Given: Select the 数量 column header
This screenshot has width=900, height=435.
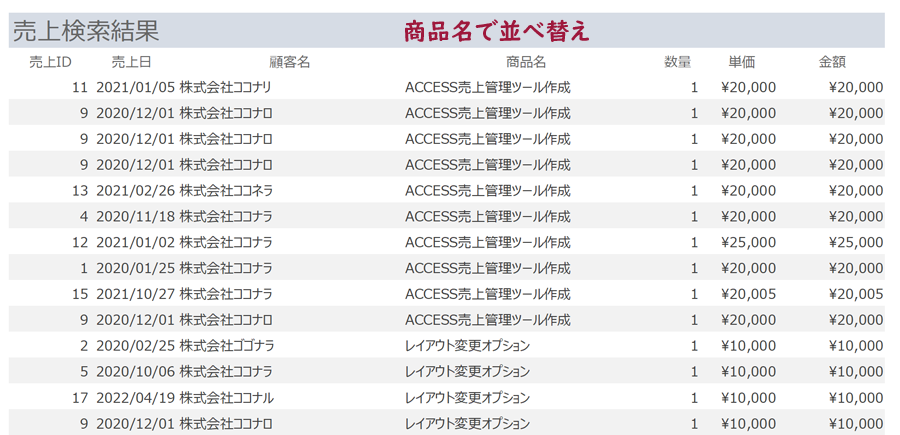Looking at the screenshot, I should [x=678, y=62].
